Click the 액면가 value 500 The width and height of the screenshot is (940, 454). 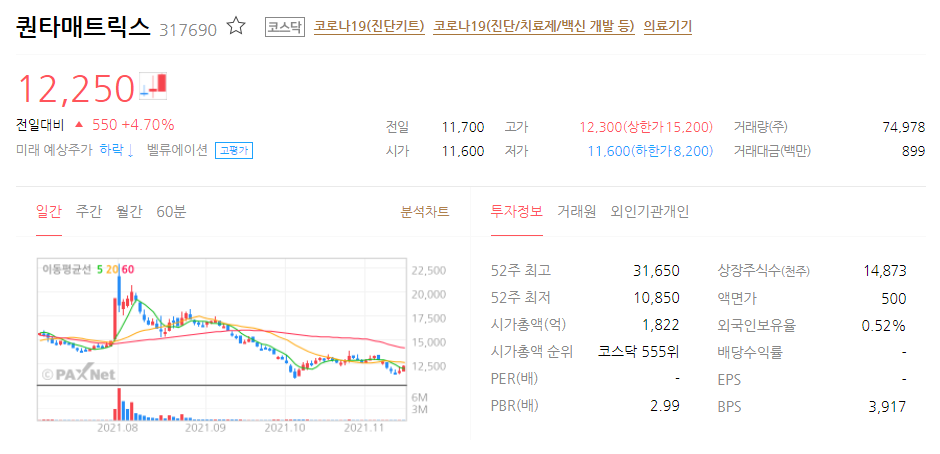coord(895,298)
